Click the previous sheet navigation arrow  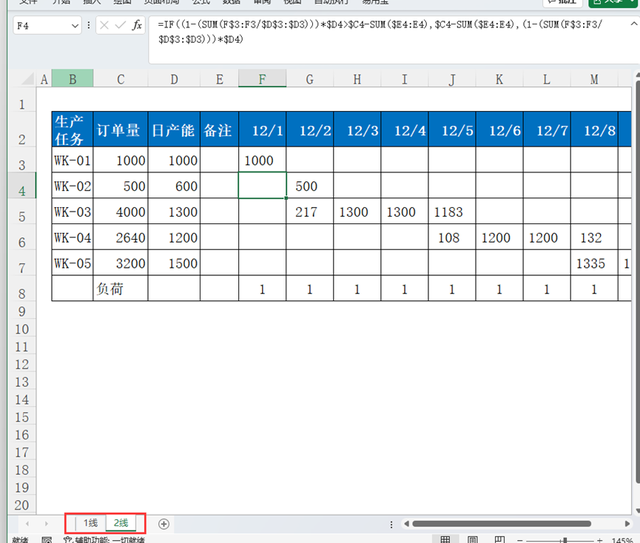point(27,523)
